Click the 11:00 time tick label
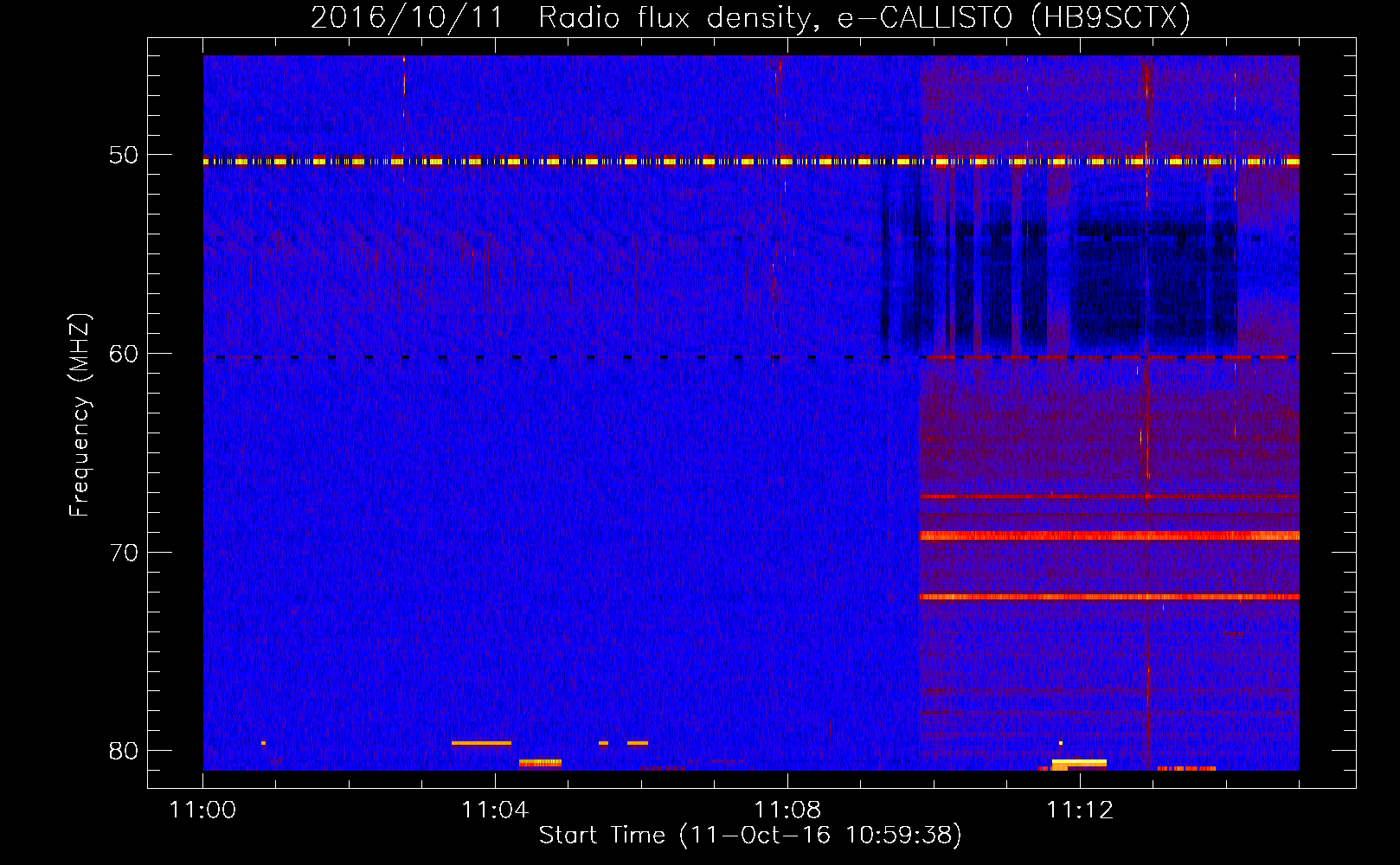 click(x=202, y=811)
